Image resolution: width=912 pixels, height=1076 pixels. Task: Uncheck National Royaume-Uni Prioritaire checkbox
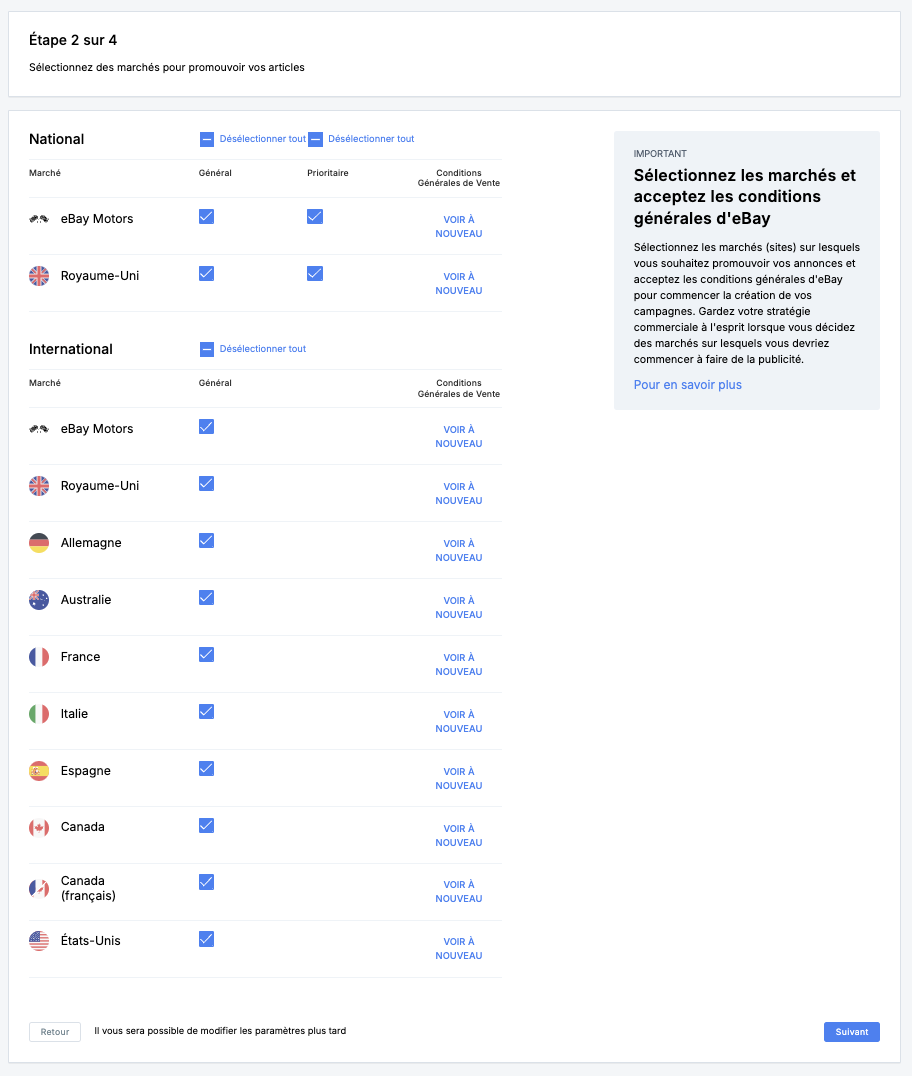315,274
